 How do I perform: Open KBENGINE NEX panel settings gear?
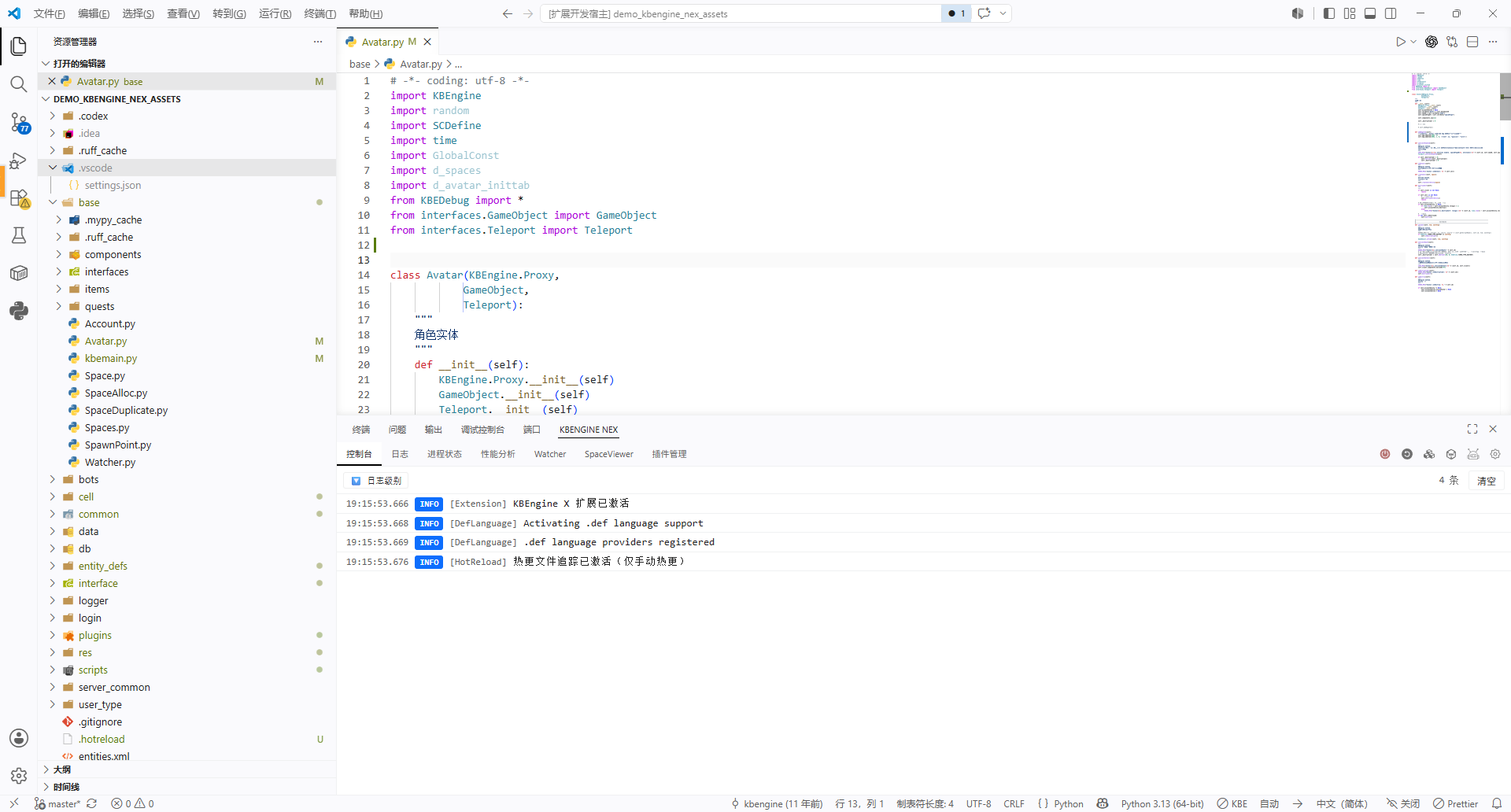coord(1495,454)
